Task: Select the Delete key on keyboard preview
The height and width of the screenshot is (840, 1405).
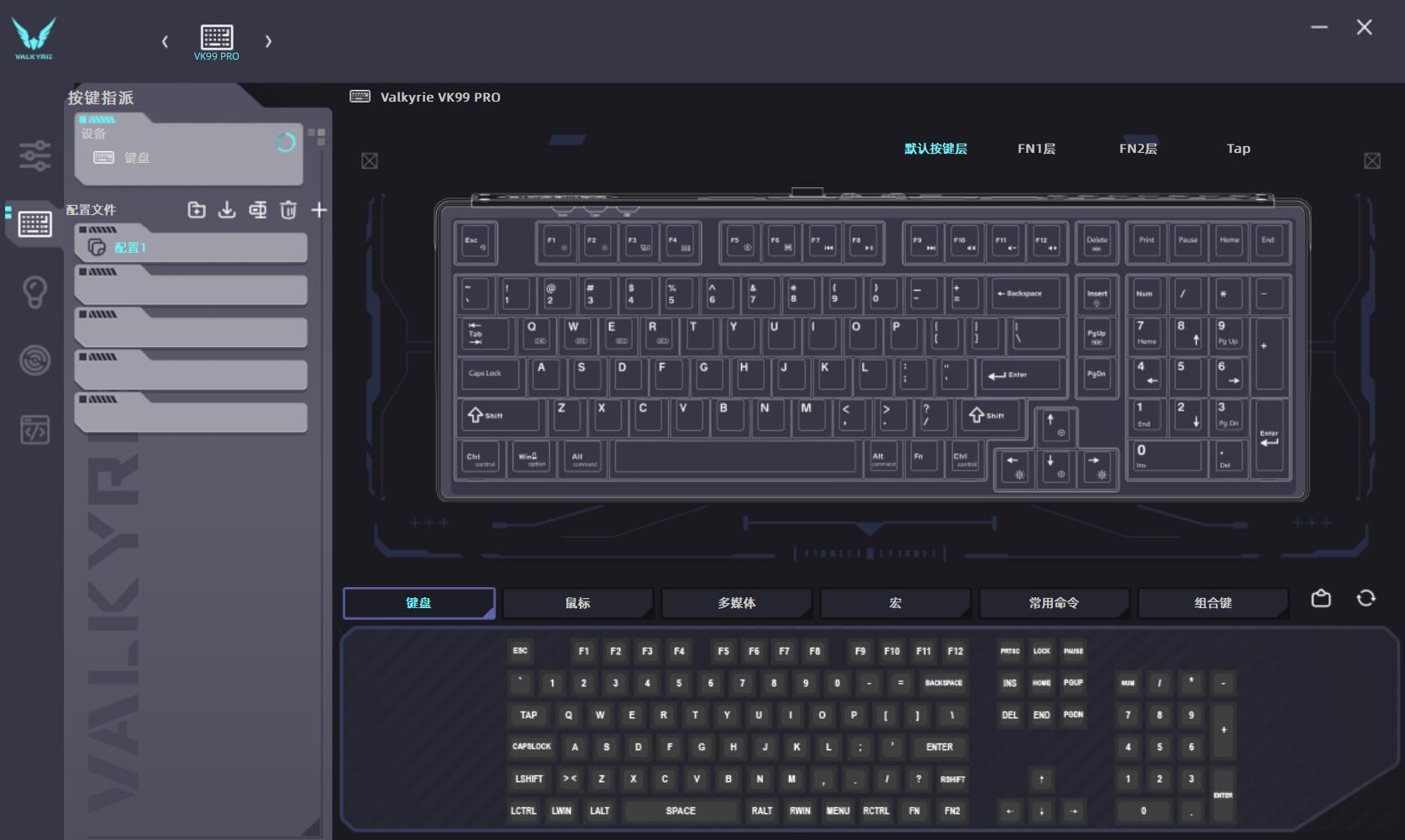Action: [x=1097, y=242]
